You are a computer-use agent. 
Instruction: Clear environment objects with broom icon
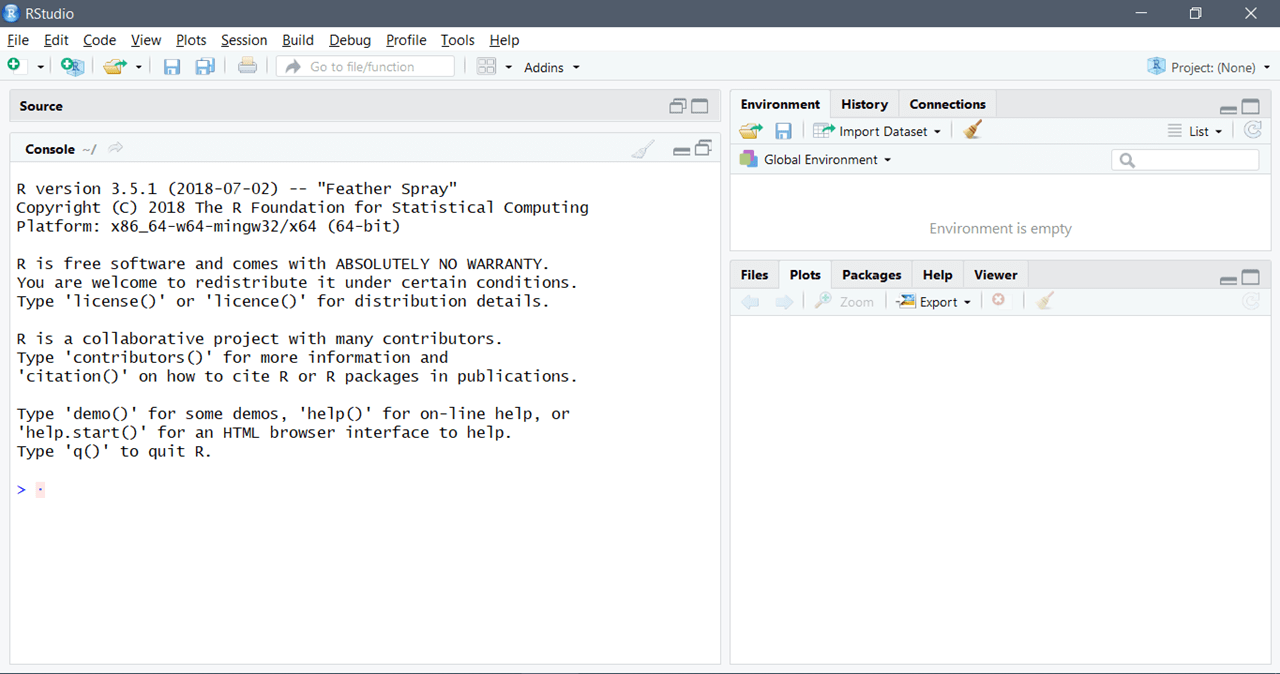pos(972,131)
